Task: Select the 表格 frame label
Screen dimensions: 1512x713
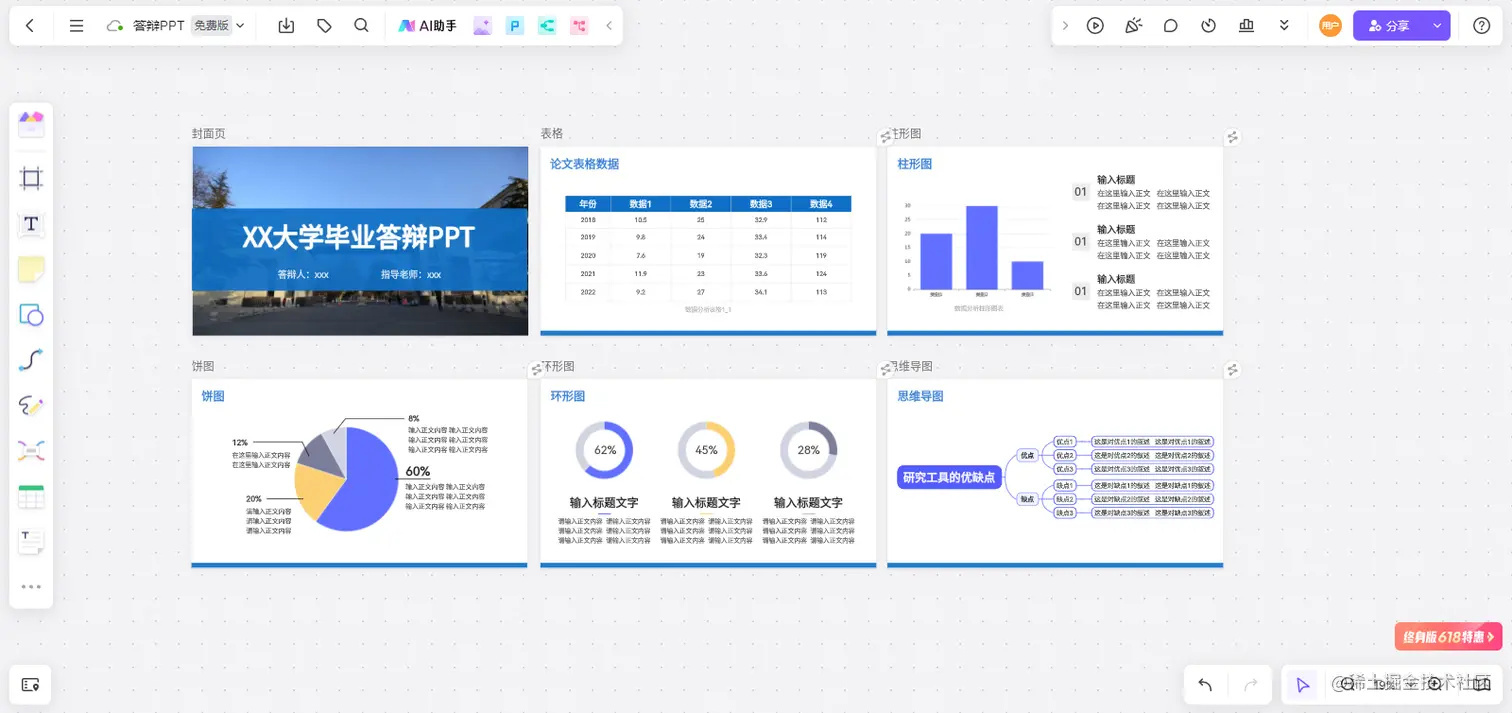Action: 552,134
